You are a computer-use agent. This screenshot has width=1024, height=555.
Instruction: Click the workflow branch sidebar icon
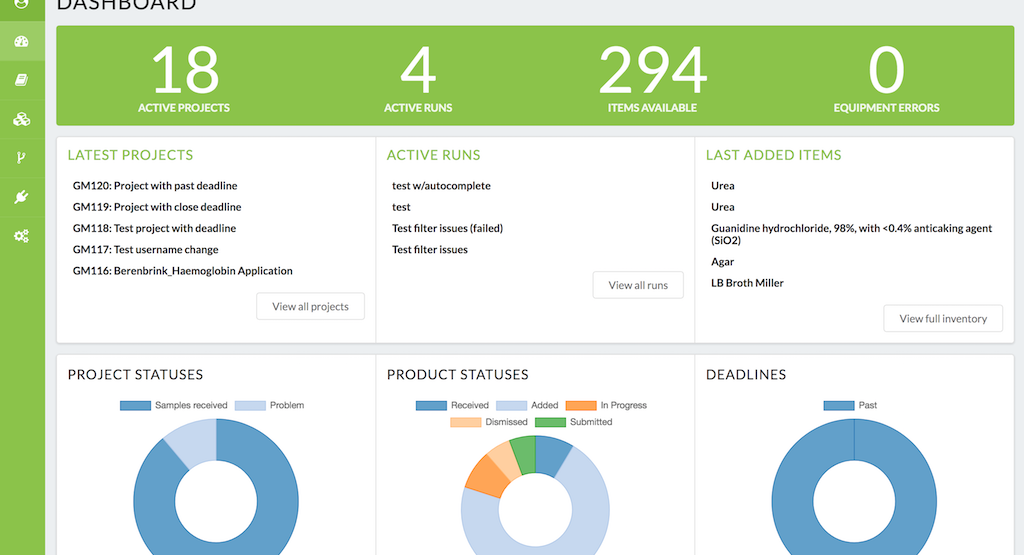click(x=21, y=158)
